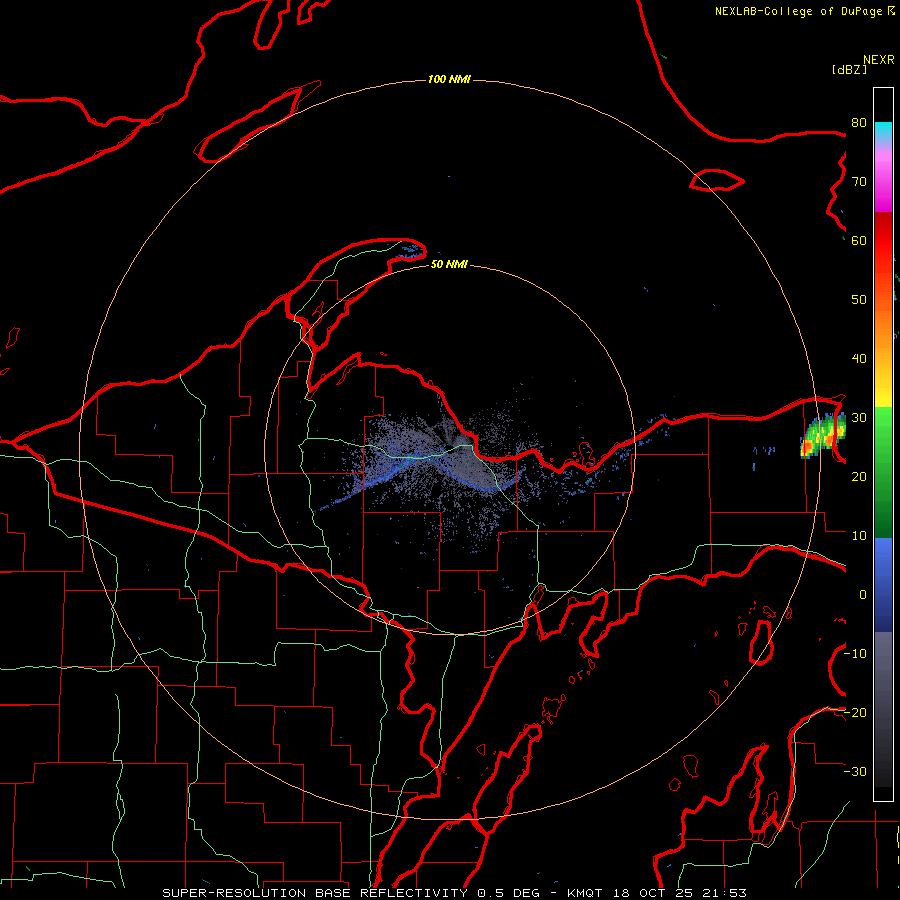Click the "[dBZ]" units label
Image resolution: width=900 pixels, height=900 pixels.
(x=849, y=70)
